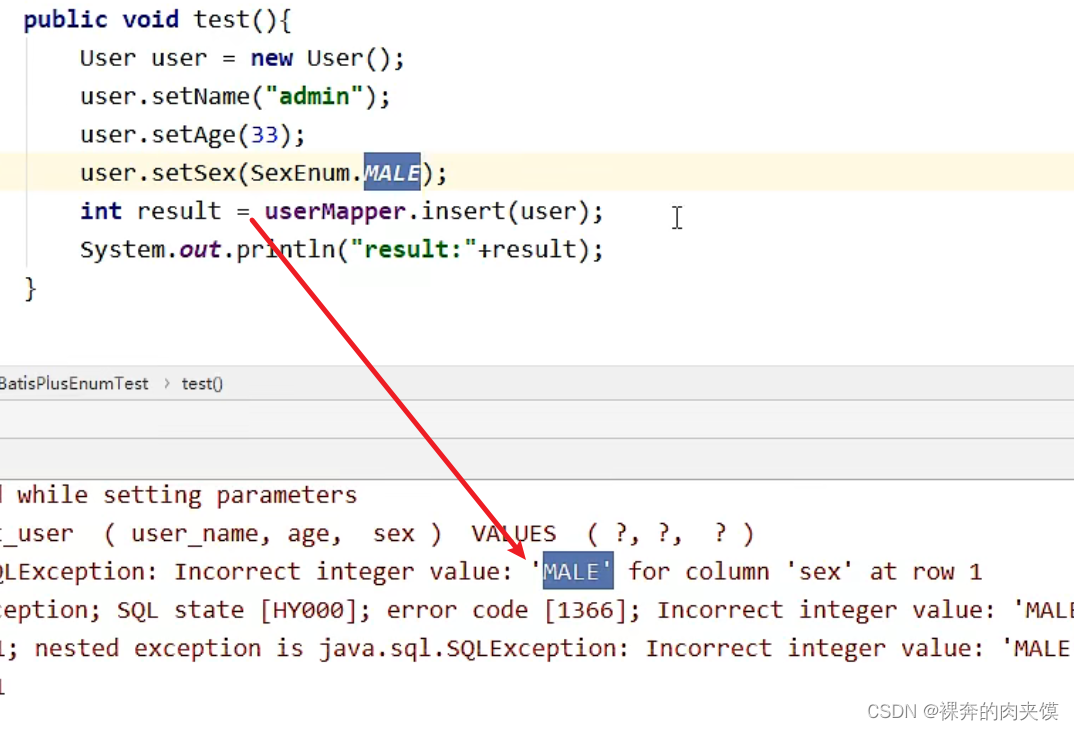Click 'out' in System.out.println
Viewport: 1074px width, 730px height.
[200, 249]
